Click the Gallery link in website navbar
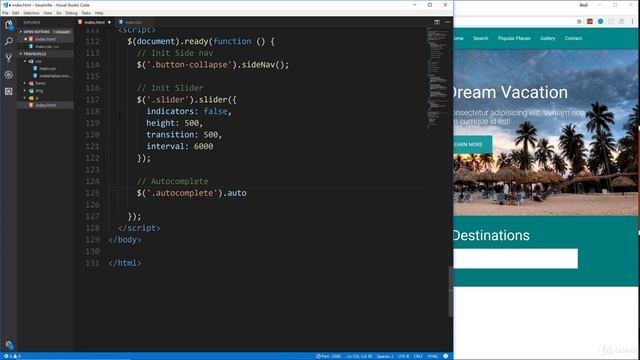This screenshot has height=360, width=640. pyautogui.click(x=547, y=38)
